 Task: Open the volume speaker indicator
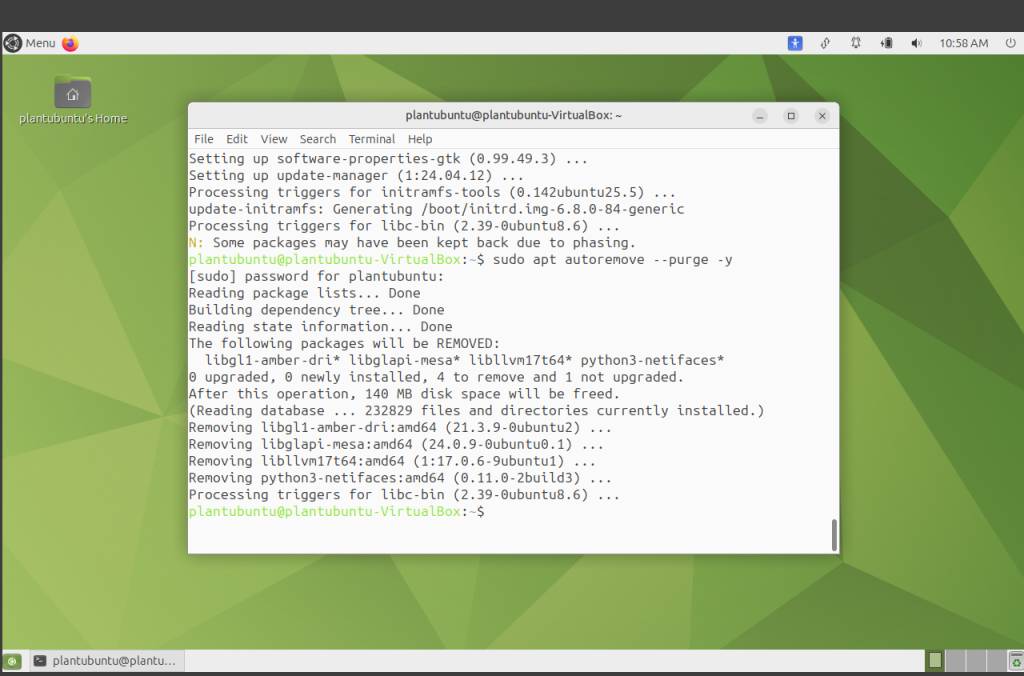915,43
